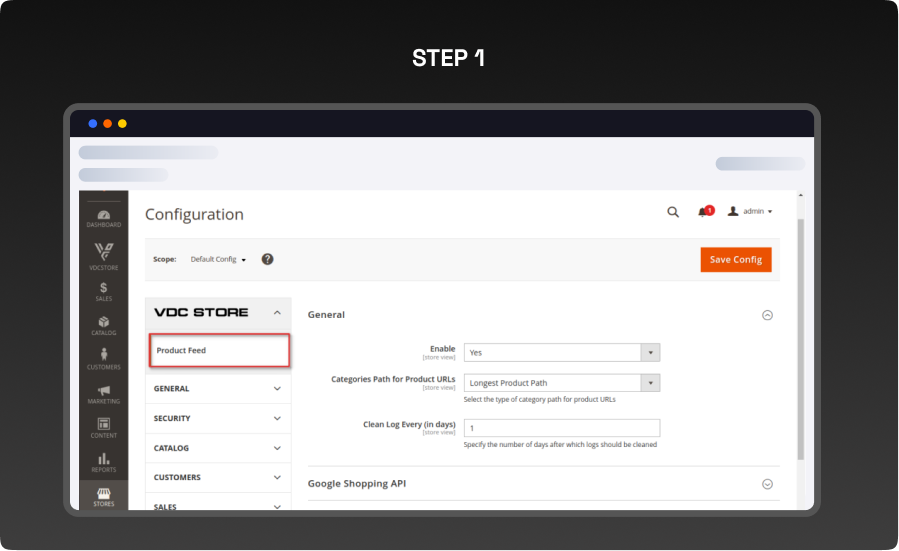This screenshot has width=899, height=551.
Task: Open the Dashboard sidebar icon
Action: pyautogui.click(x=103, y=216)
